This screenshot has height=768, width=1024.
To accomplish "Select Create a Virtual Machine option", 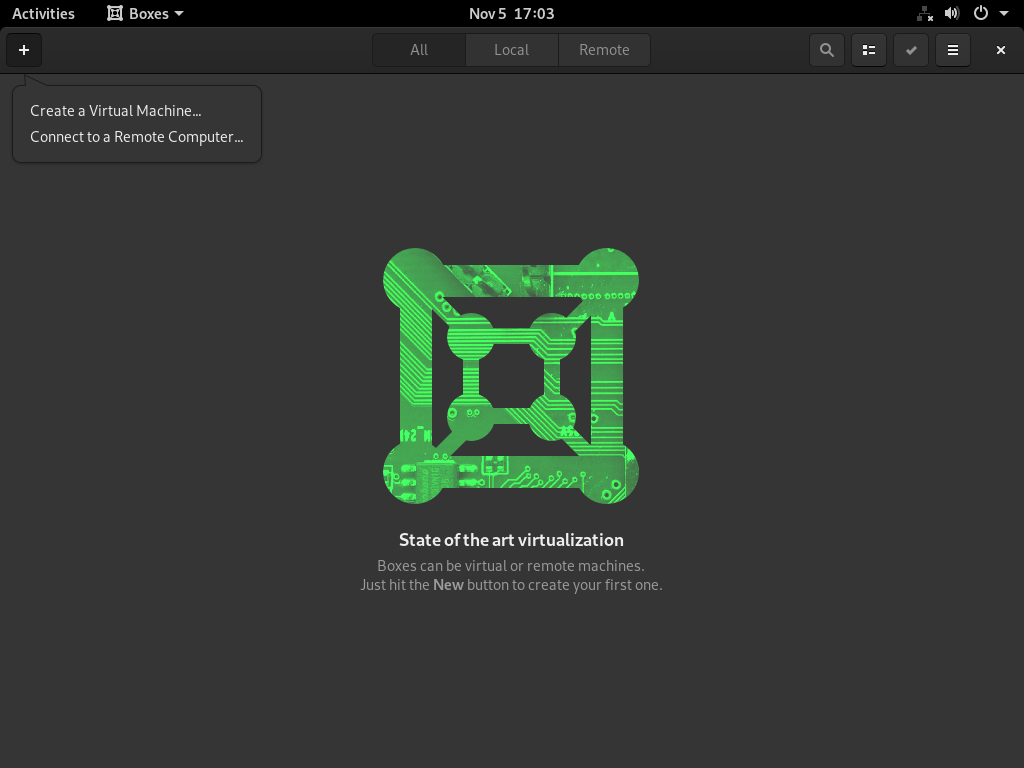I will pos(116,111).
